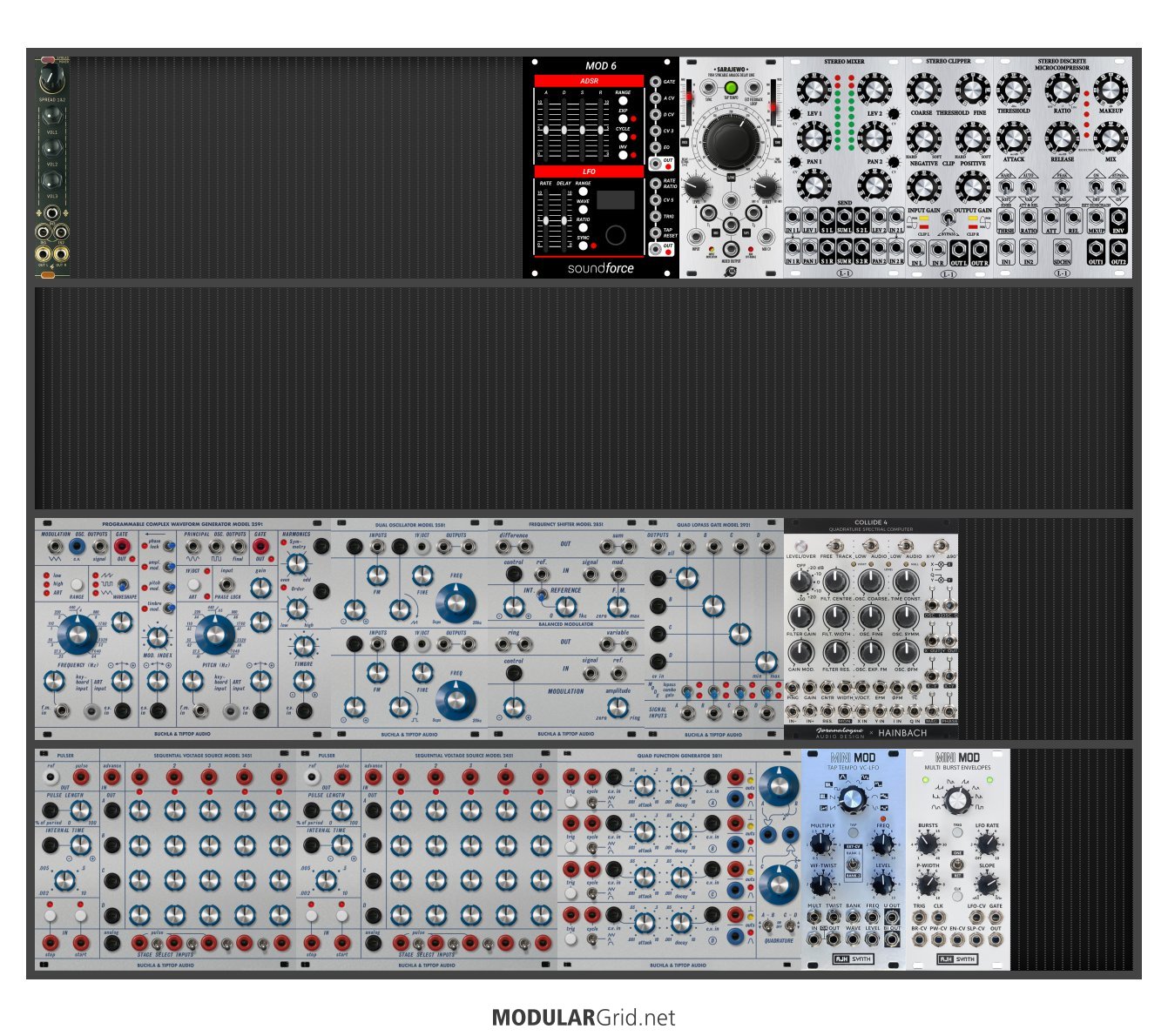Push the ADSR RANGE button on MOD 6
The image size is (1168, 1036).
coord(623,100)
